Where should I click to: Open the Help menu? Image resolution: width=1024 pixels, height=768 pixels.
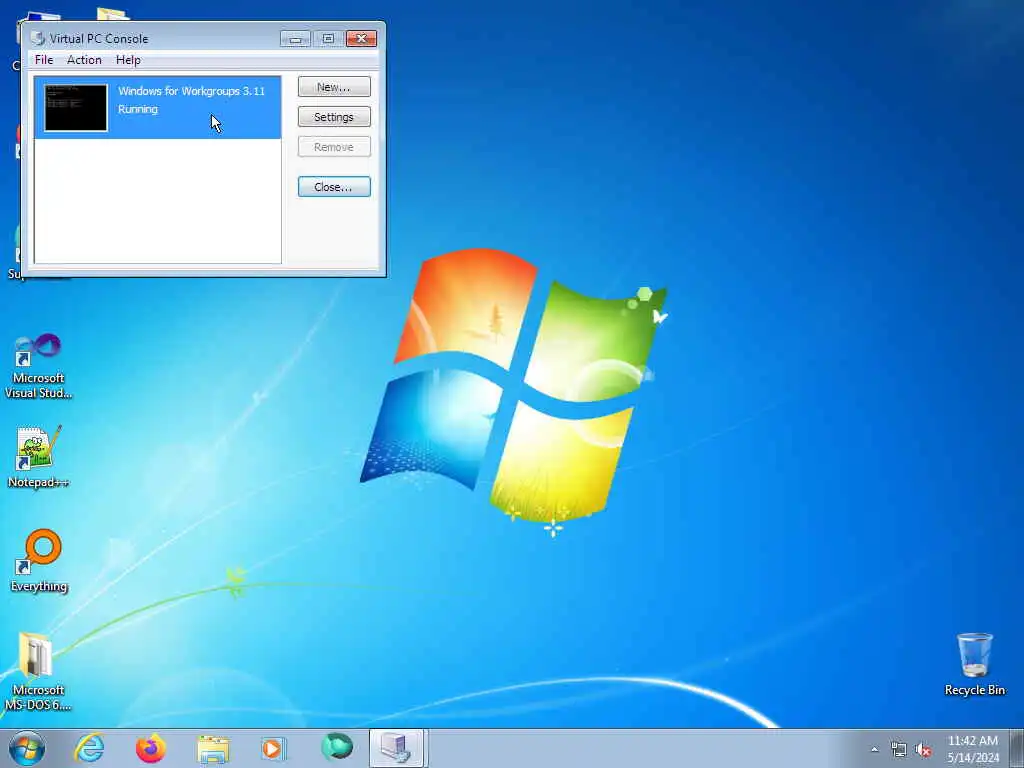coord(128,60)
